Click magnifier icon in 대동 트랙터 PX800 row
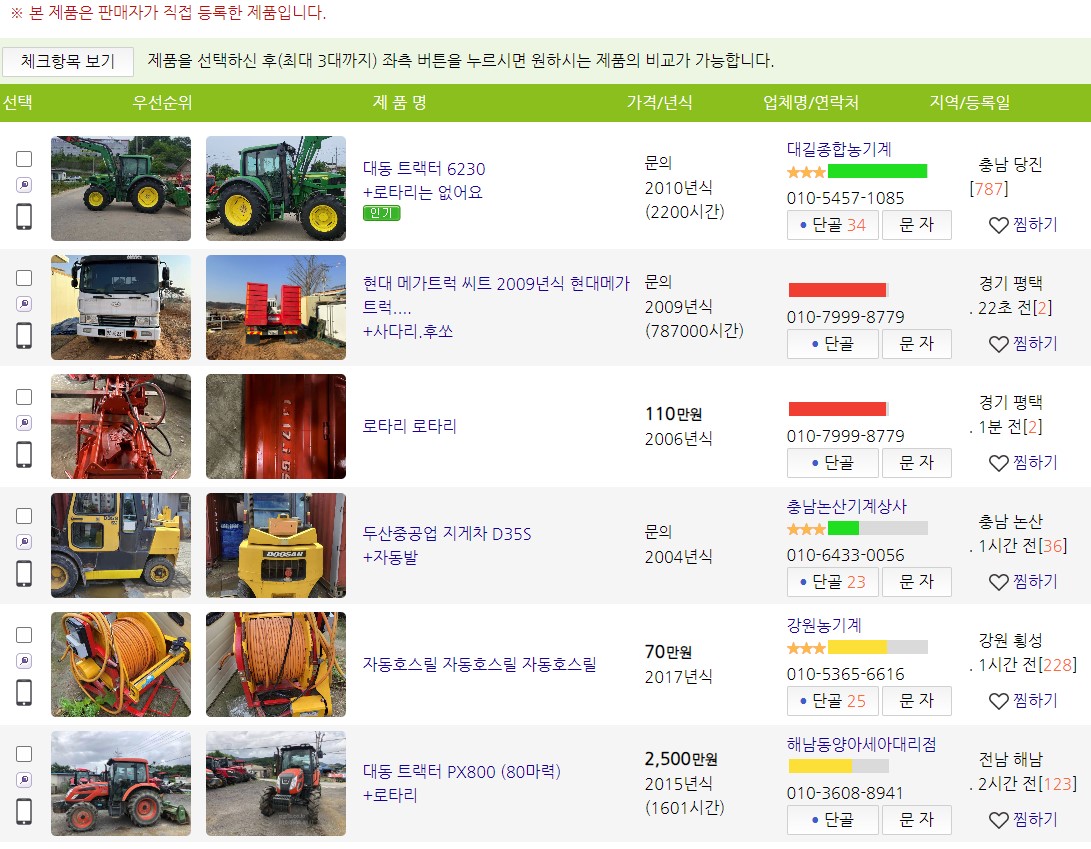The height and width of the screenshot is (849, 1091). [24, 779]
